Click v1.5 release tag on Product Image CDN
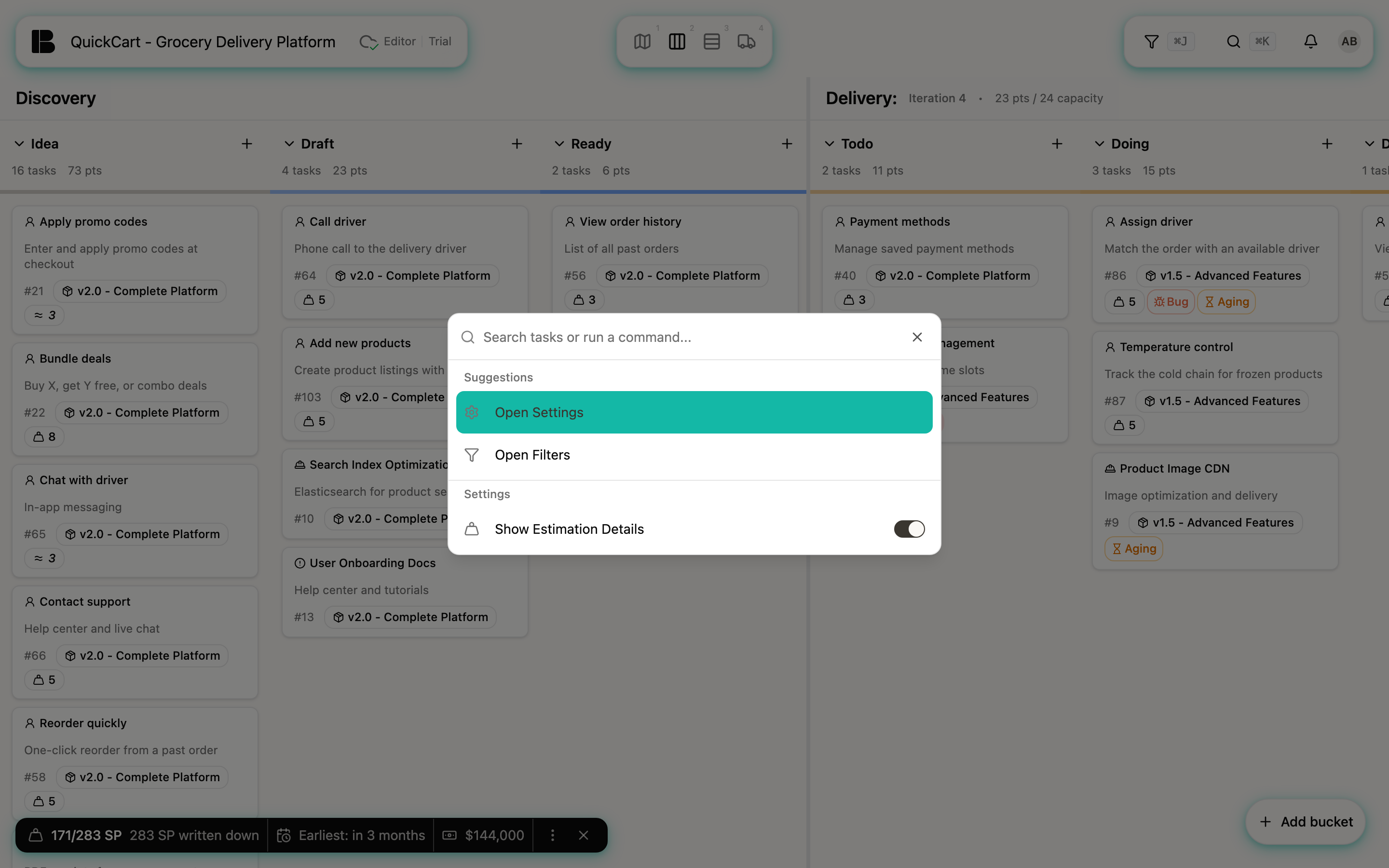This screenshot has width=1389, height=868. click(1215, 522)
